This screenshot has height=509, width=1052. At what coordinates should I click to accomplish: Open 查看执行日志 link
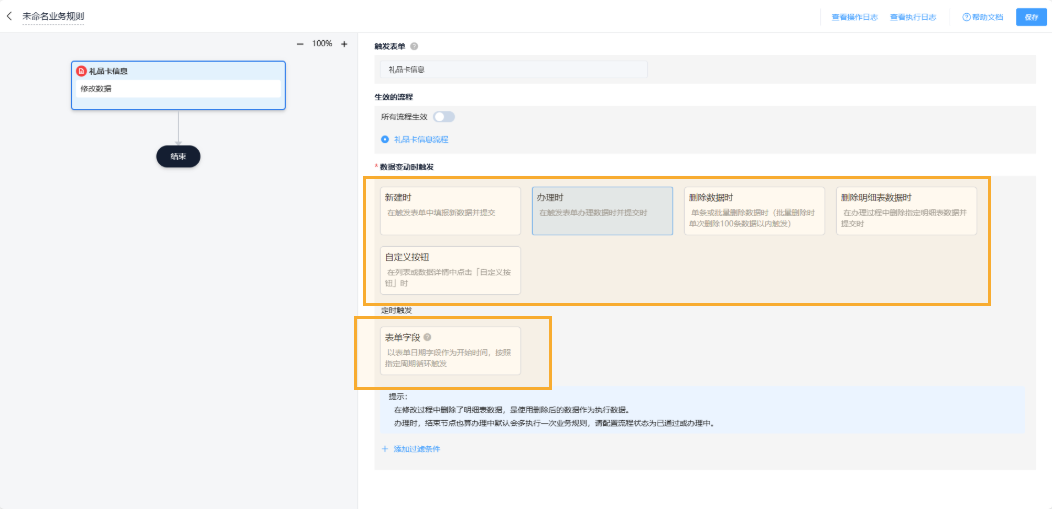tap(912, 17)
